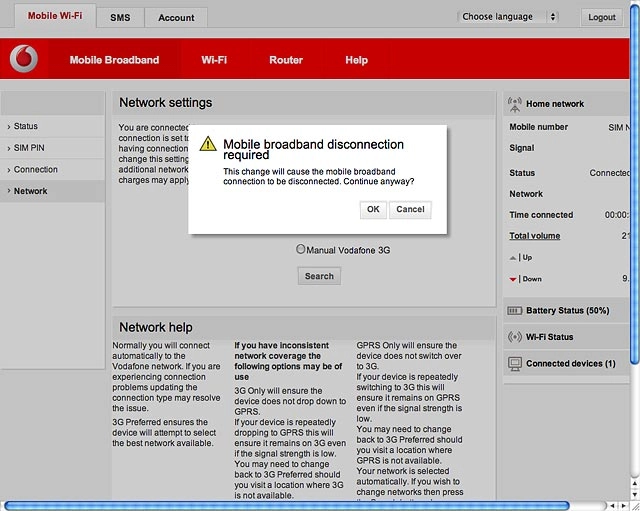Expand the Connected devices (1) panel
Image resolution: width=640 pixels, height=511 pixels.
pyautogui.click(x=567, y=363)
